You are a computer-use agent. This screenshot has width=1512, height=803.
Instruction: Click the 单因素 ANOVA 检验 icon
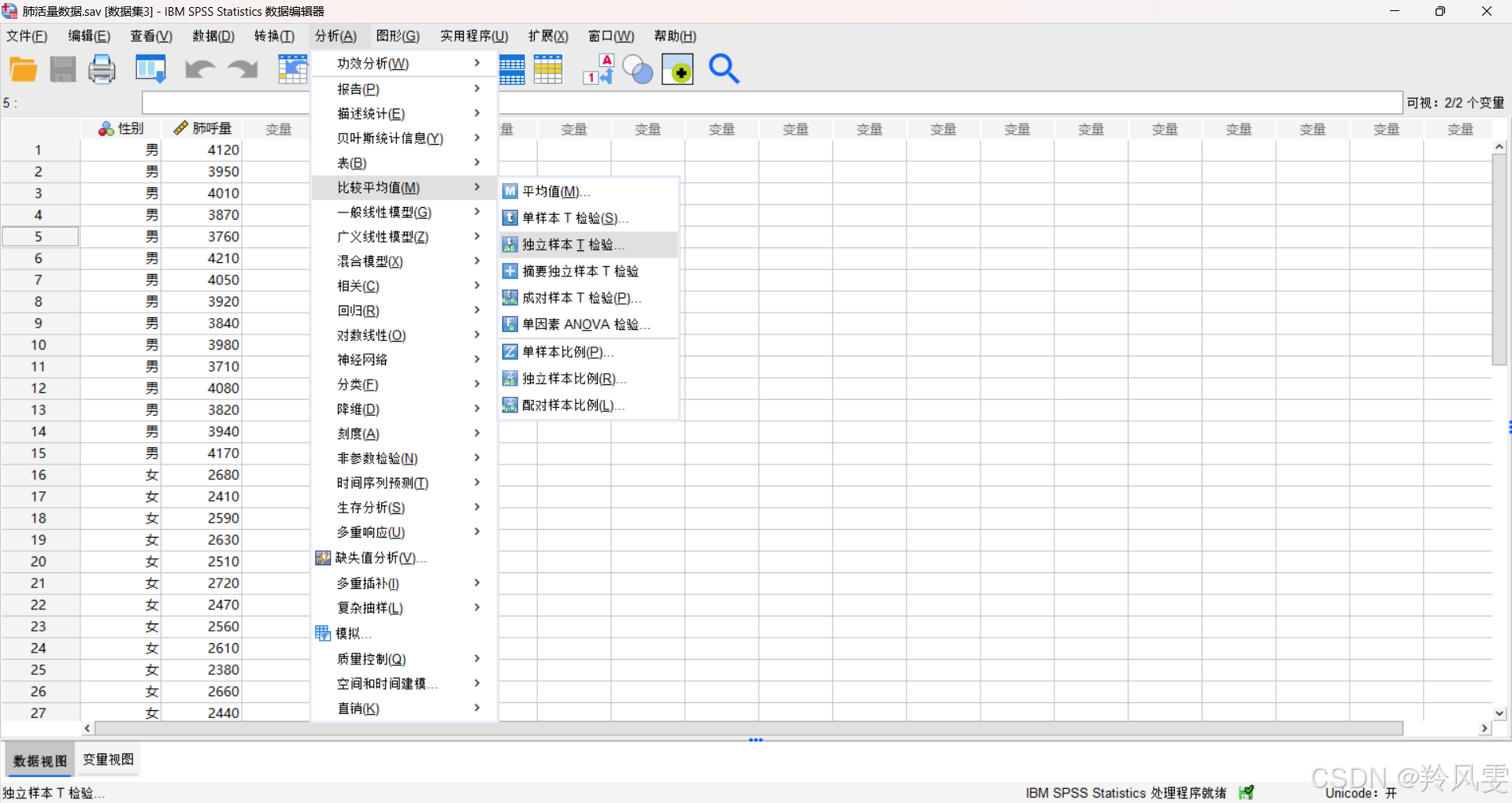click(x=510, y=324)
